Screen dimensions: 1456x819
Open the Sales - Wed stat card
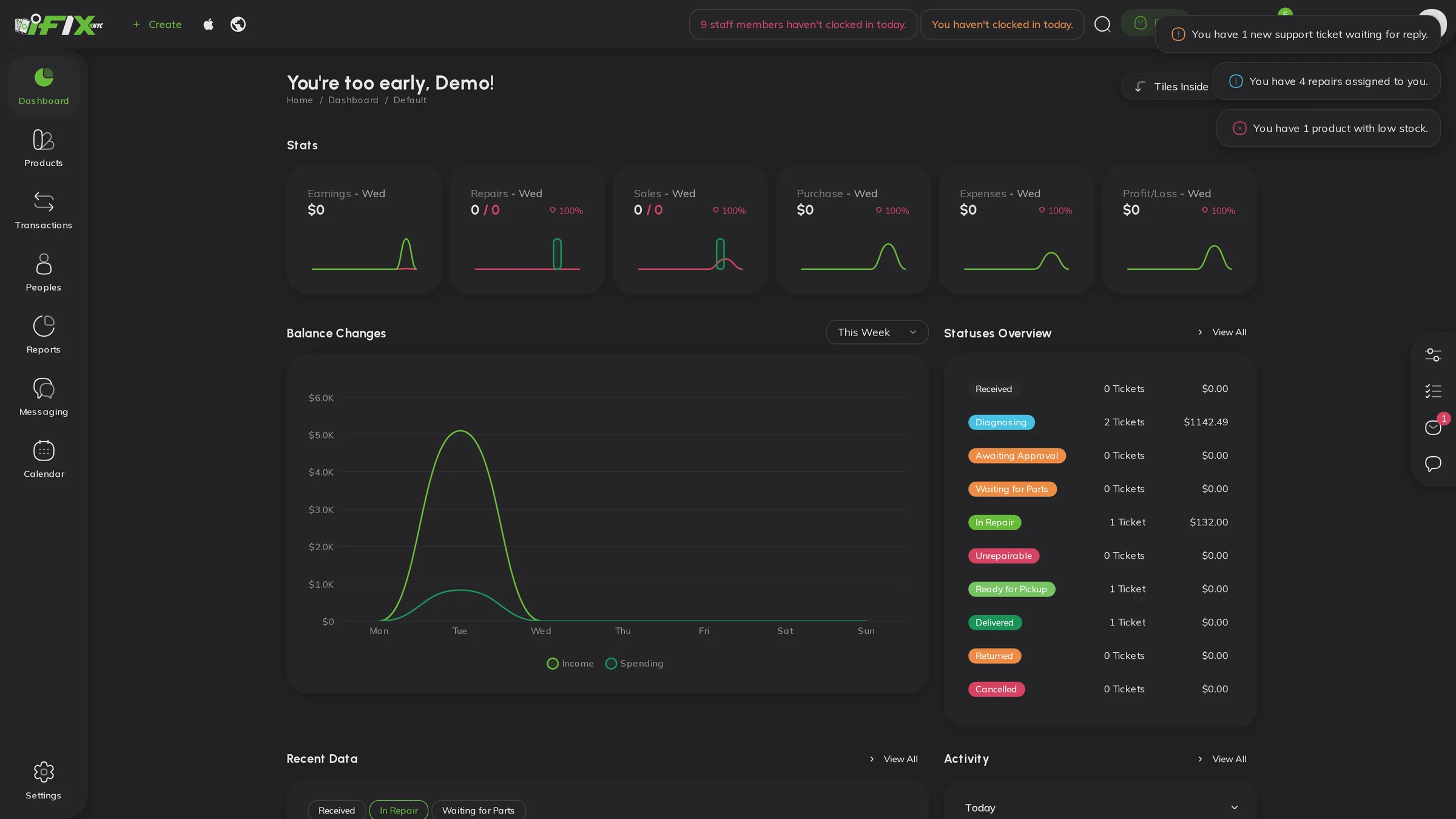690,229
